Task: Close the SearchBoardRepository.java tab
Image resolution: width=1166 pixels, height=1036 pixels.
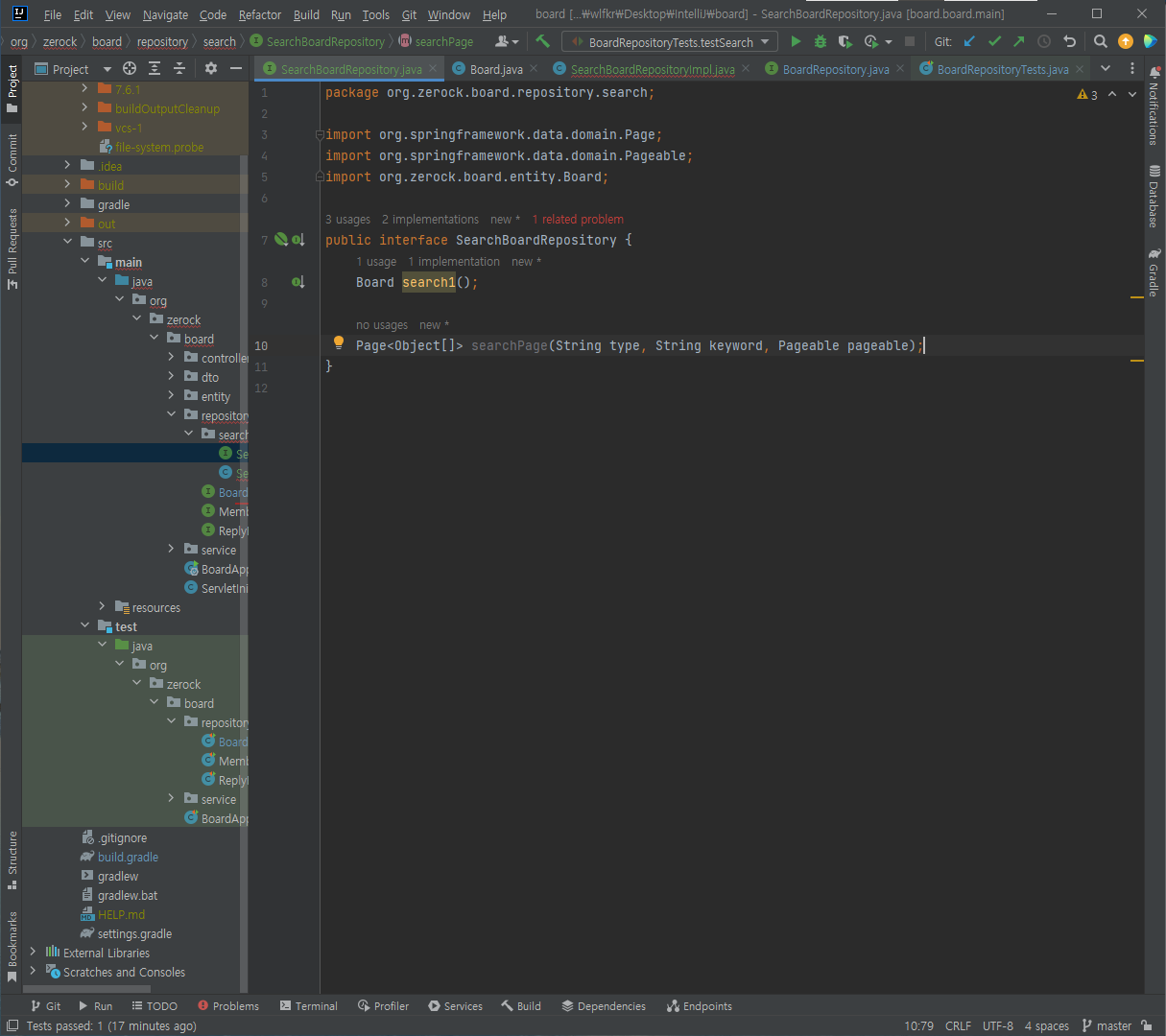Action: coord(433,68)
